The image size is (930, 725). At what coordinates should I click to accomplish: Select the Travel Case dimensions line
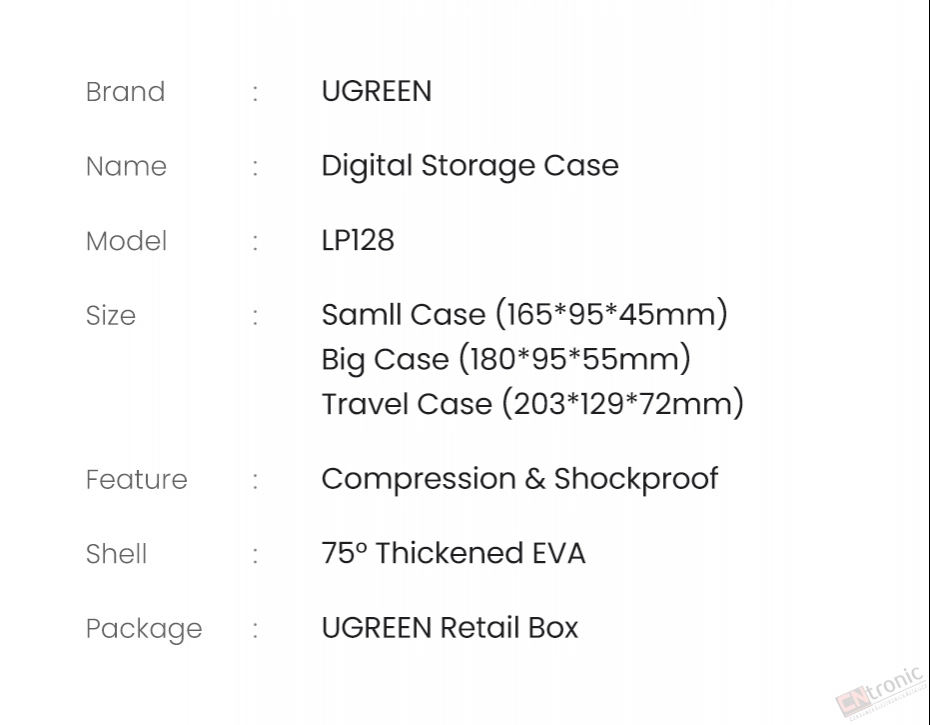[533, 404]
